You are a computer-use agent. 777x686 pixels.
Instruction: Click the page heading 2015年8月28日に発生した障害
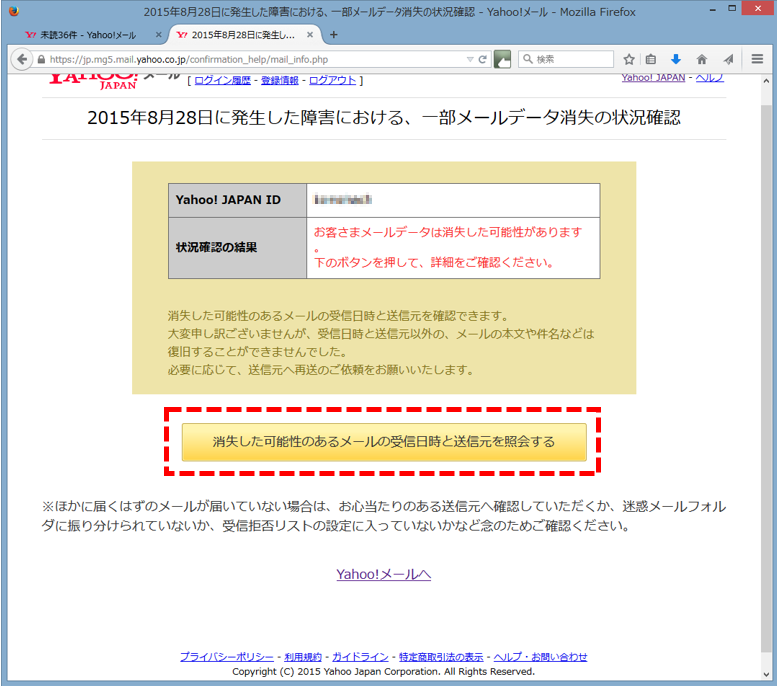(384, 118)
